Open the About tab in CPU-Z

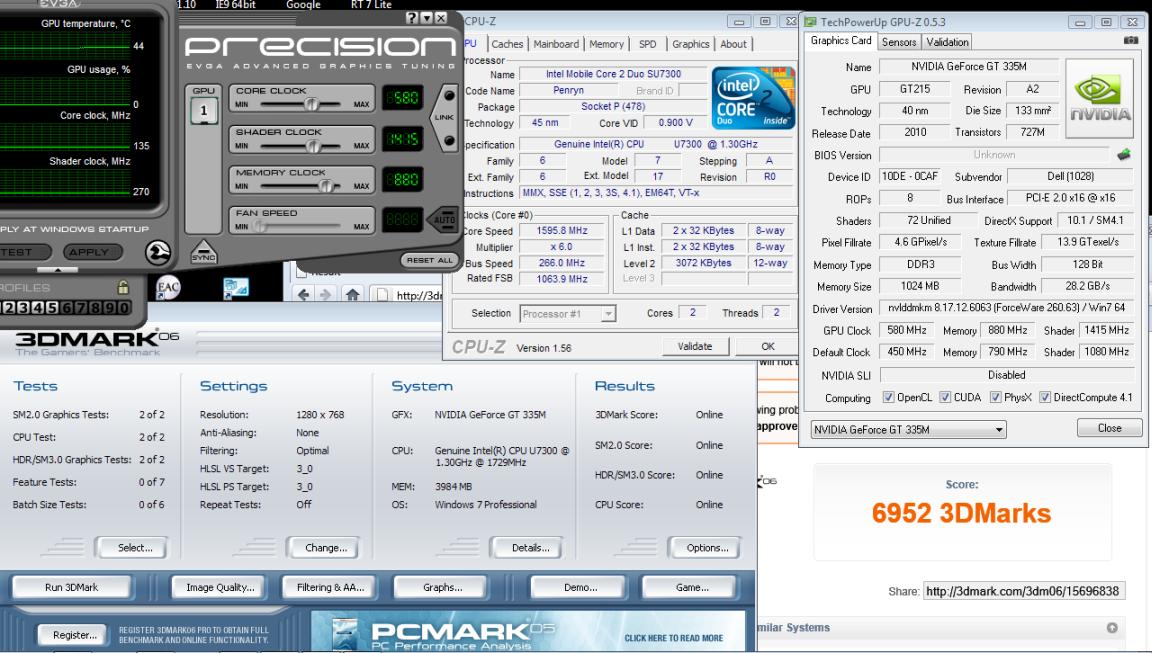pyautogui.click(x=733, y=44)
